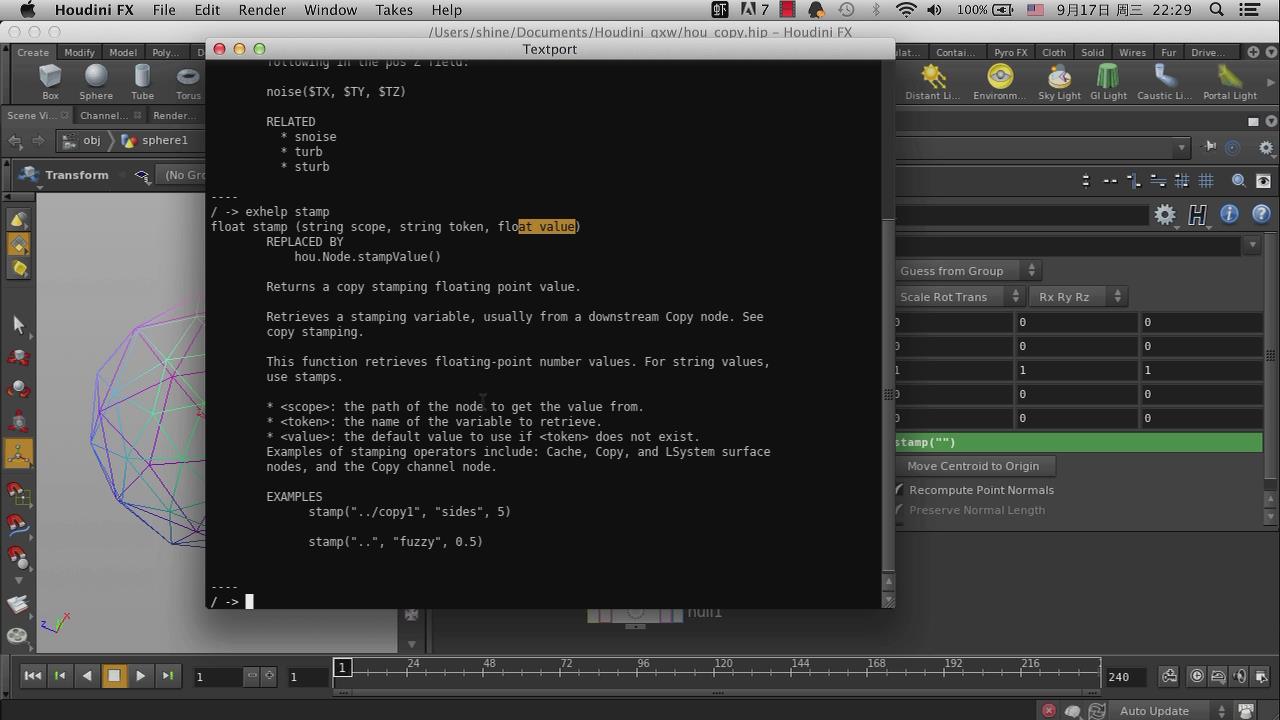Image resolution: width=1280 pixels, height=720 pixels.
Task: Click the end frame field showing 240
Action: coord(1128,677)
